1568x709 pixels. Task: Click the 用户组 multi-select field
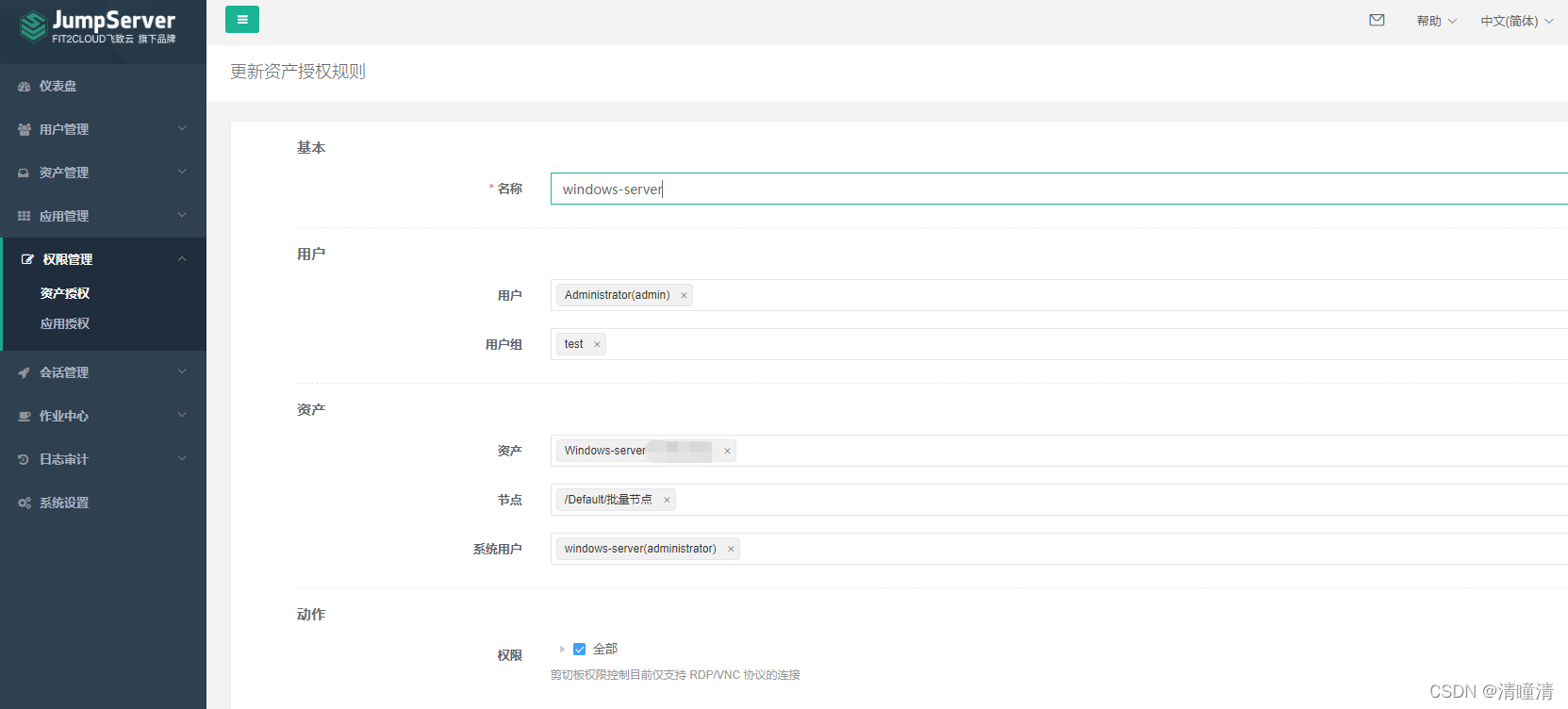click(1059, 344)
